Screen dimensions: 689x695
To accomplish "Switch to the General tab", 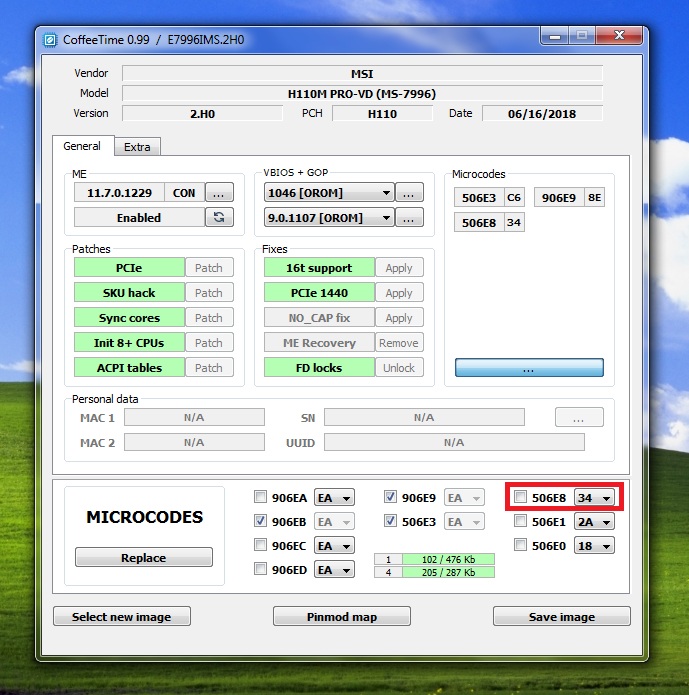I will tap(82, 146).
